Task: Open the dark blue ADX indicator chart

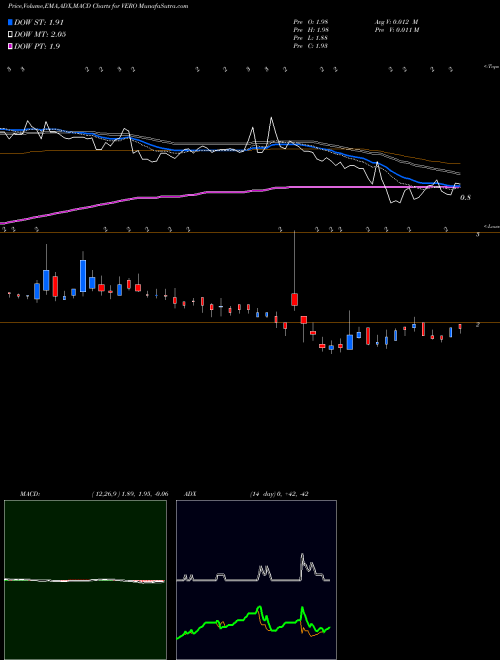Action: tap(256, 580)
